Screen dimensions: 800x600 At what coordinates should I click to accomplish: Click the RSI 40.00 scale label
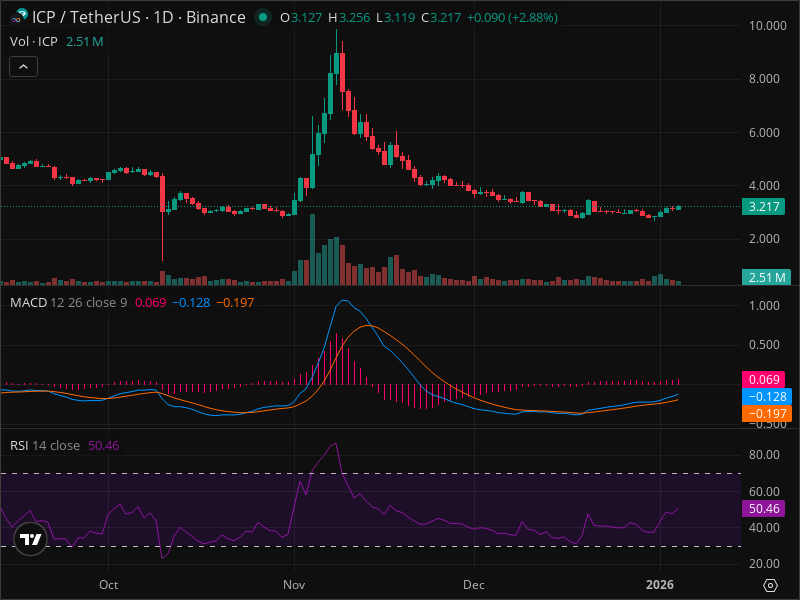pyautogui.click(x=764, y=528)
